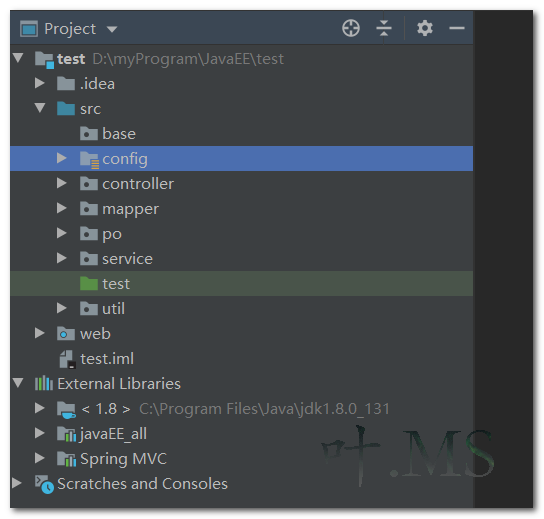Open the Project view type dropdown
Viewport: 544px width, 519px height.
point(112,29)
